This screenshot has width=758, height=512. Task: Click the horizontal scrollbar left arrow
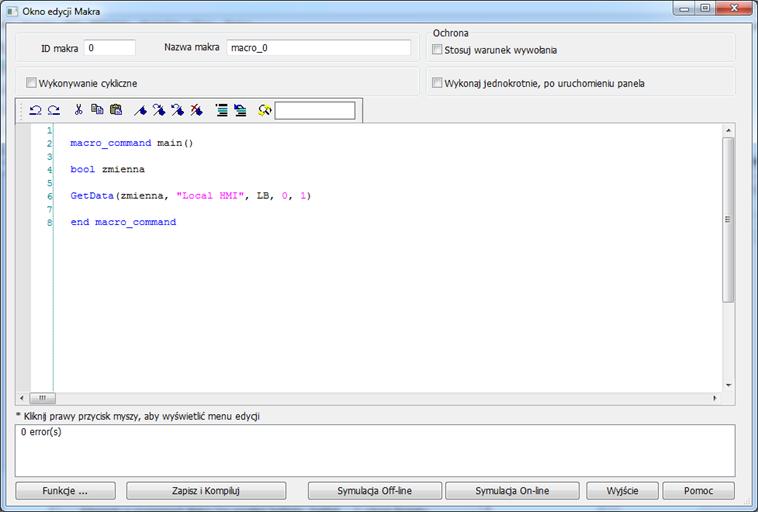tap(22, 398)
